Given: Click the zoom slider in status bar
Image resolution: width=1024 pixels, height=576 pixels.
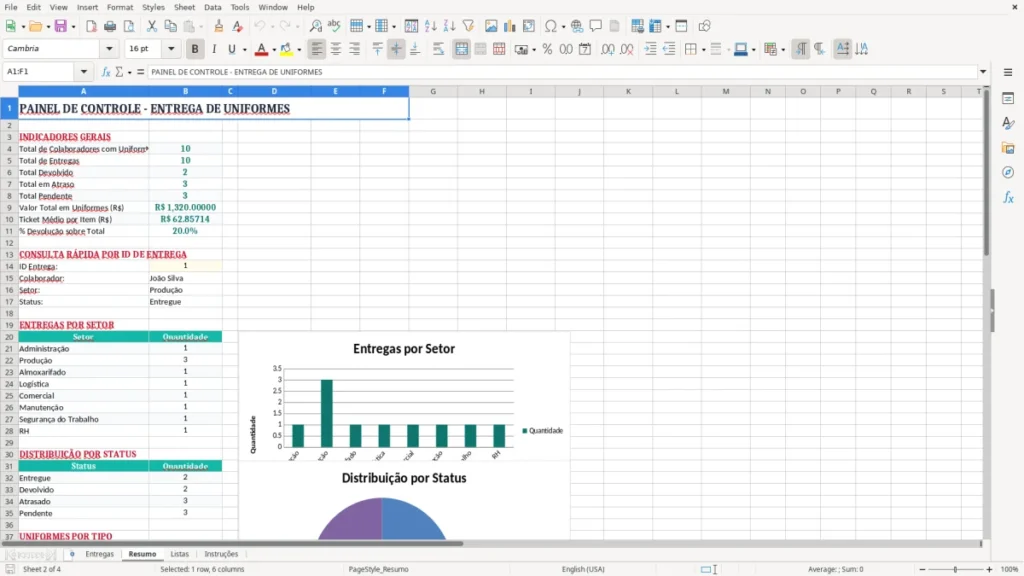Looking at the screenshot, I should click(x=955, y=569).
